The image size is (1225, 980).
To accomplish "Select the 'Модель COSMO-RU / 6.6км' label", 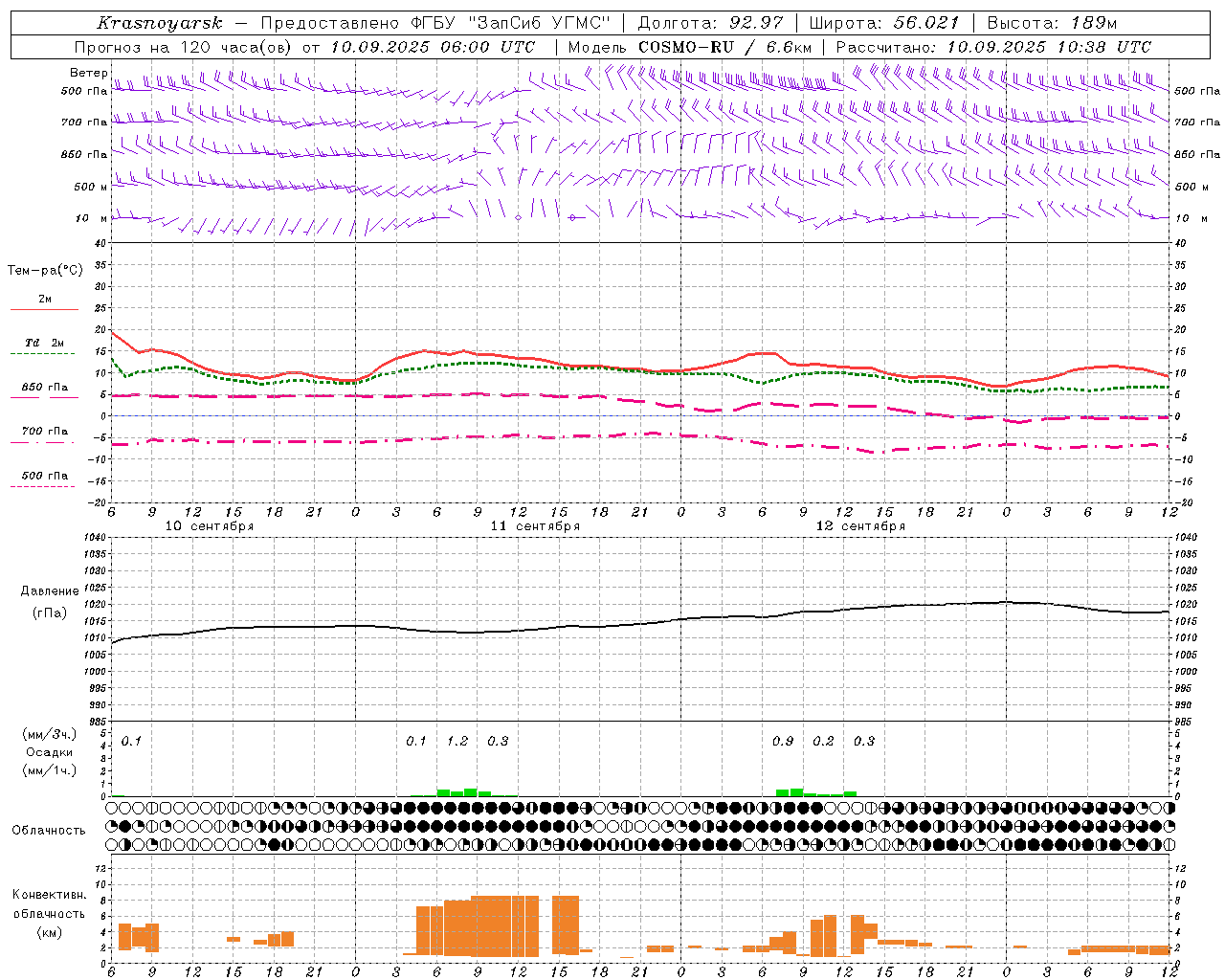I will 690,47.
